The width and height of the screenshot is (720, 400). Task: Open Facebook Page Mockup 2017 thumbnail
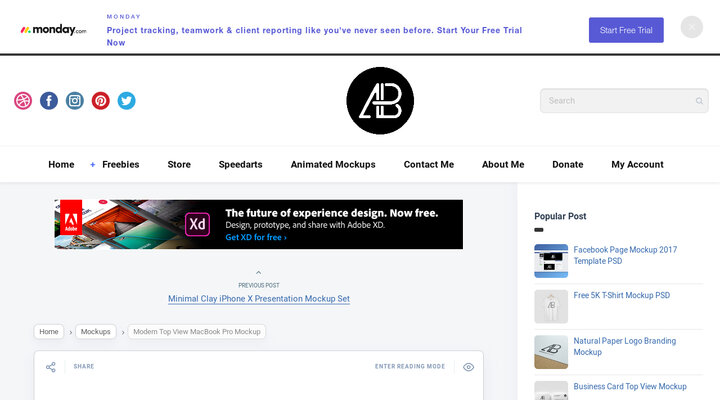tap(551, 261)
